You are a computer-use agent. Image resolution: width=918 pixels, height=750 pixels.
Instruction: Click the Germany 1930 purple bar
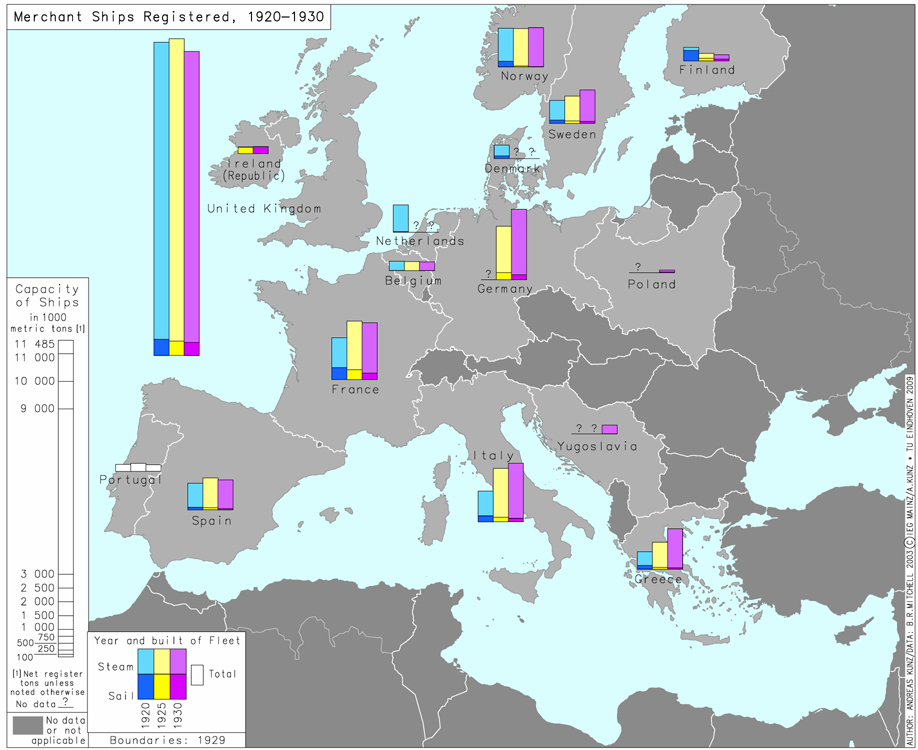point(519,243)
